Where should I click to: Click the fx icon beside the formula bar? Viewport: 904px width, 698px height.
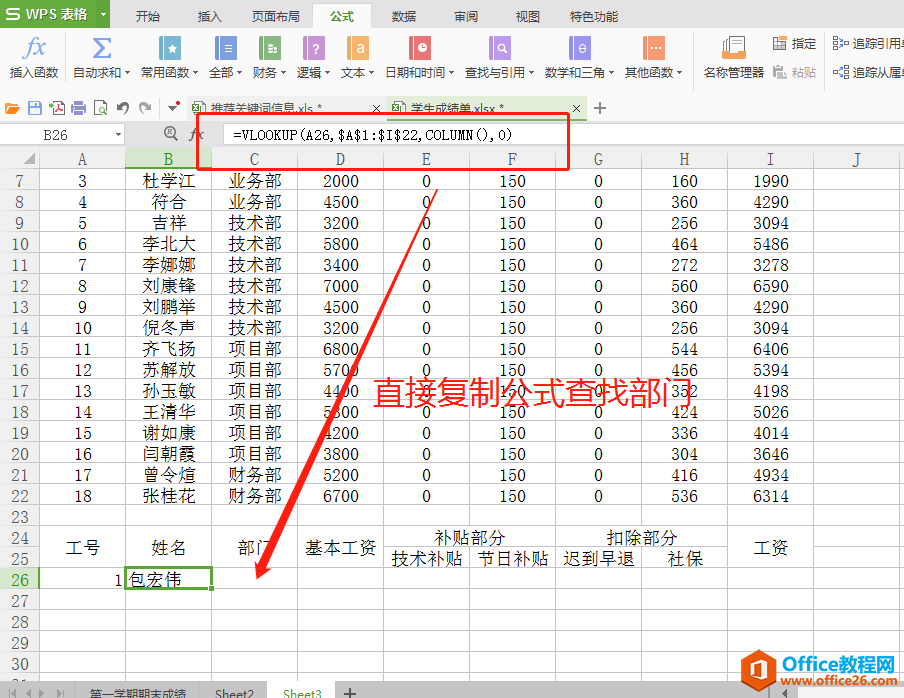[196, 134]
